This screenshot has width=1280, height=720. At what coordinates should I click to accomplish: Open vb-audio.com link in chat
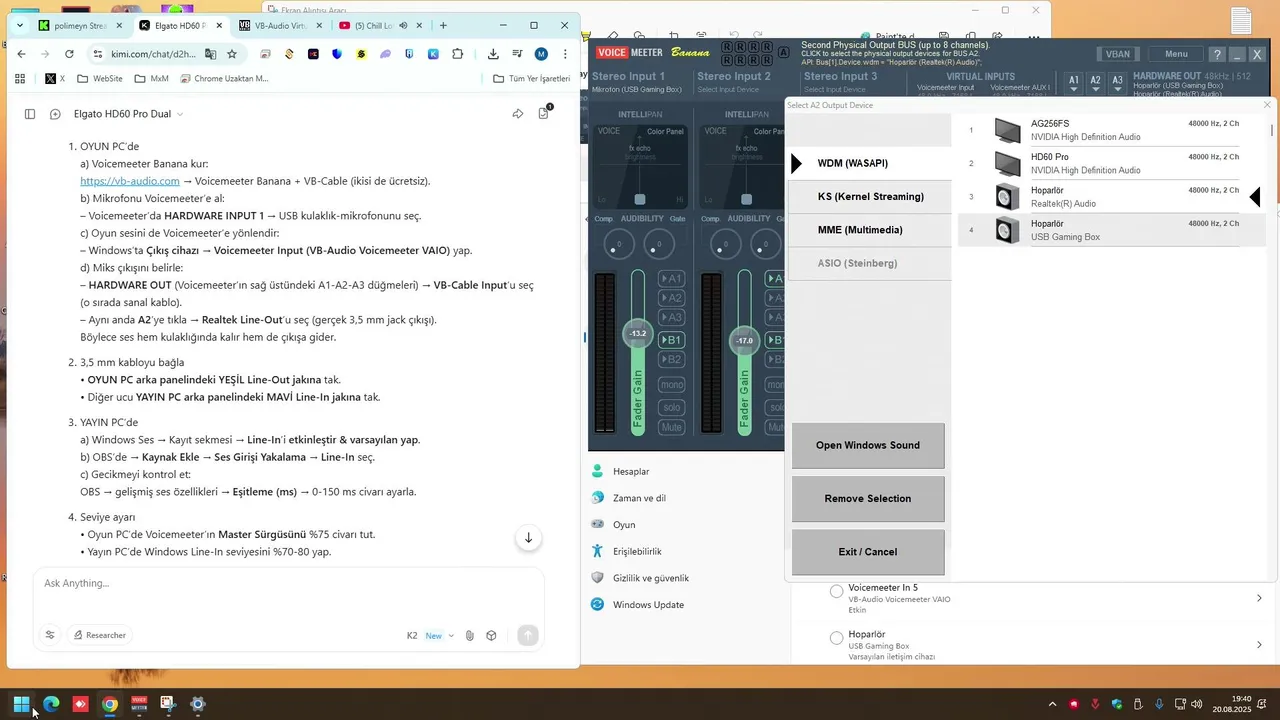click(x=130, y=181)
